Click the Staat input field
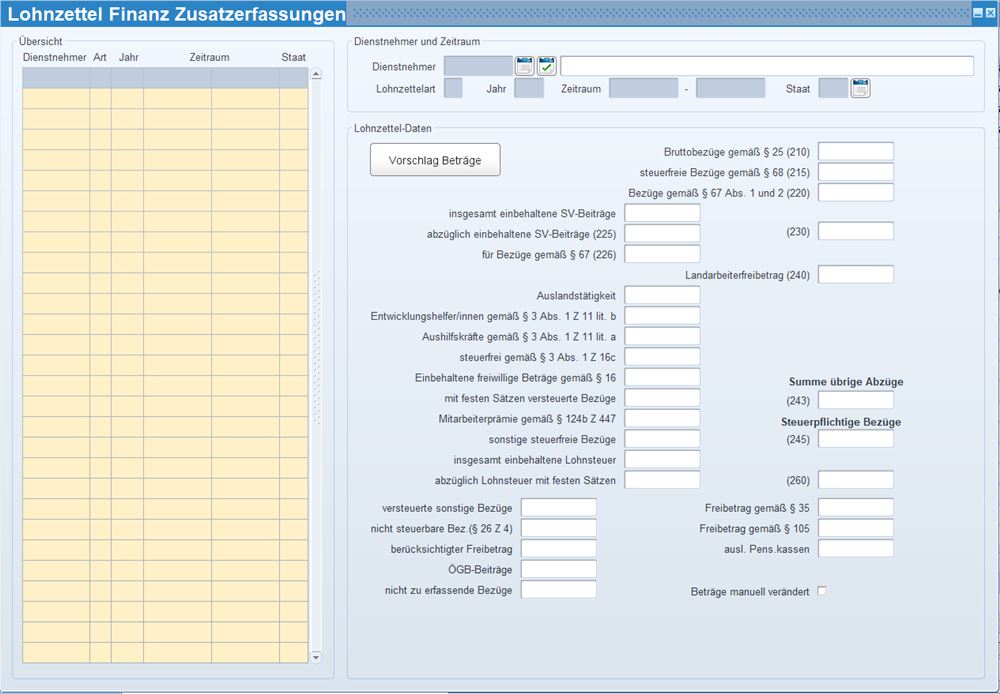The height and width of the screenshot is (694, 1000). tap(834, 88)
